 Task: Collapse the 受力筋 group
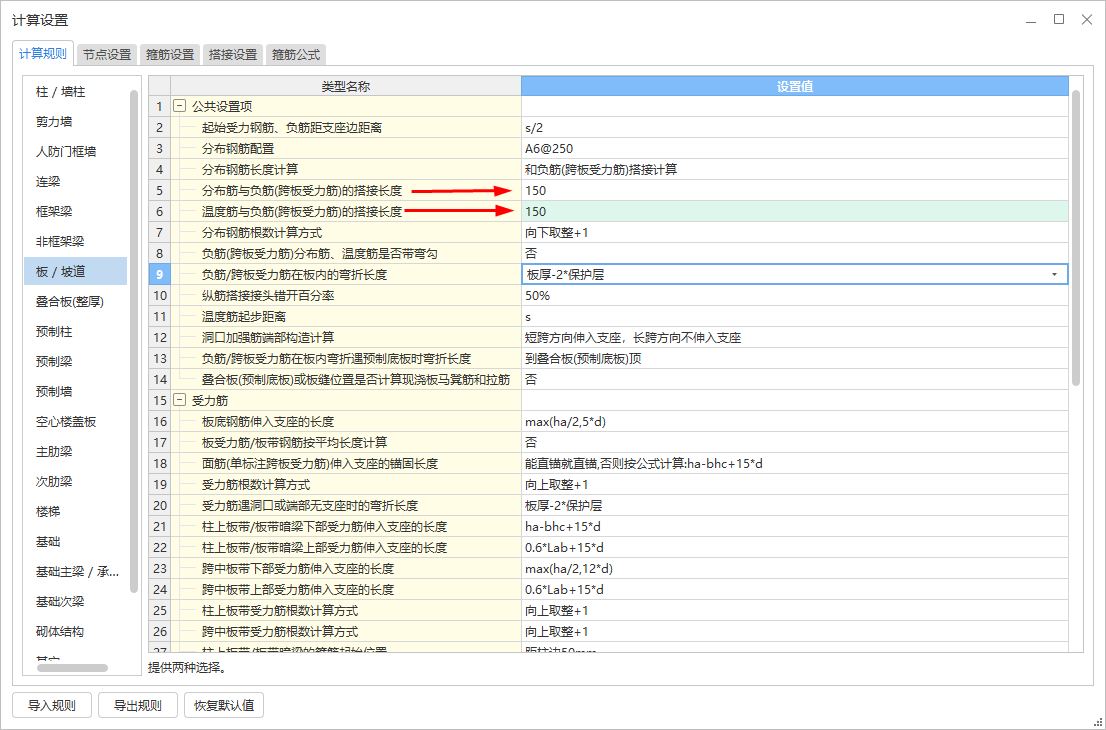click(x=179, y=400)
